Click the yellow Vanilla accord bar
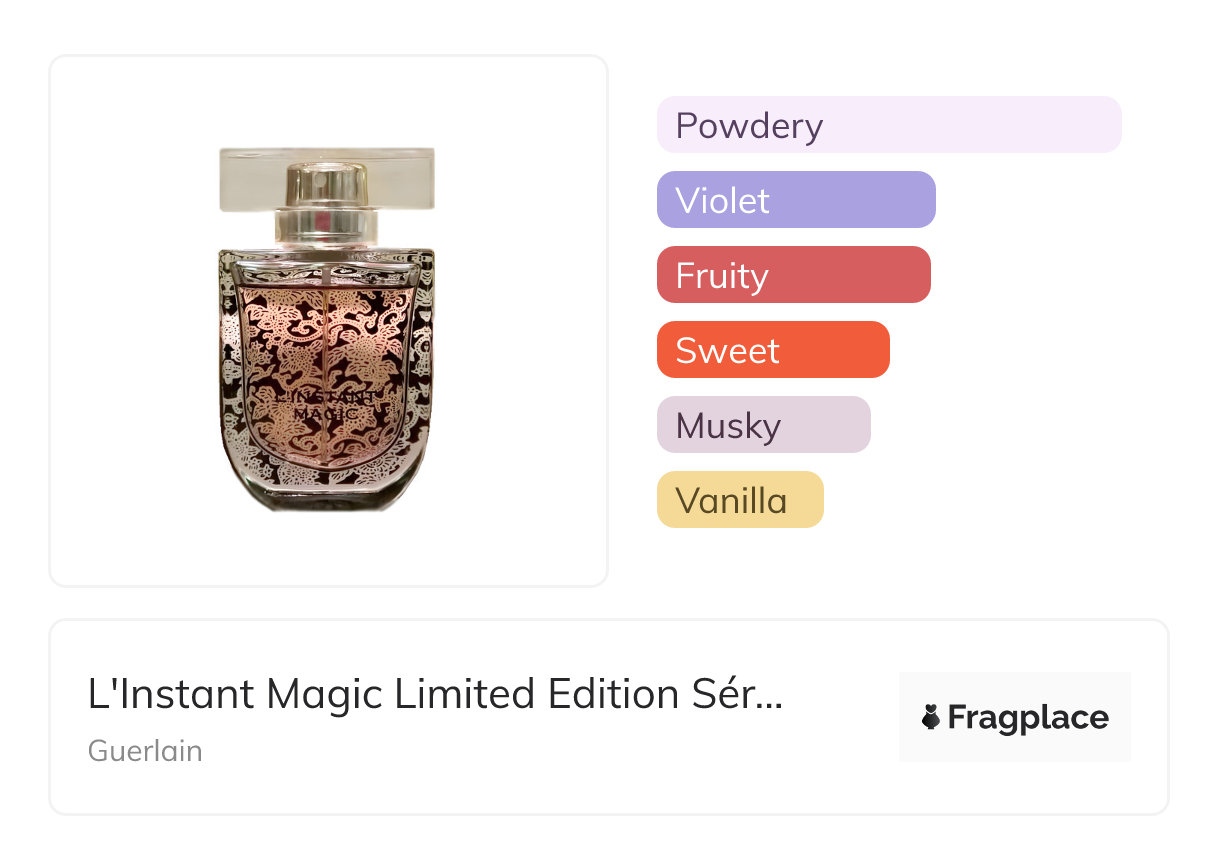This screenshot has height=864, width=1218. point(739,500)
